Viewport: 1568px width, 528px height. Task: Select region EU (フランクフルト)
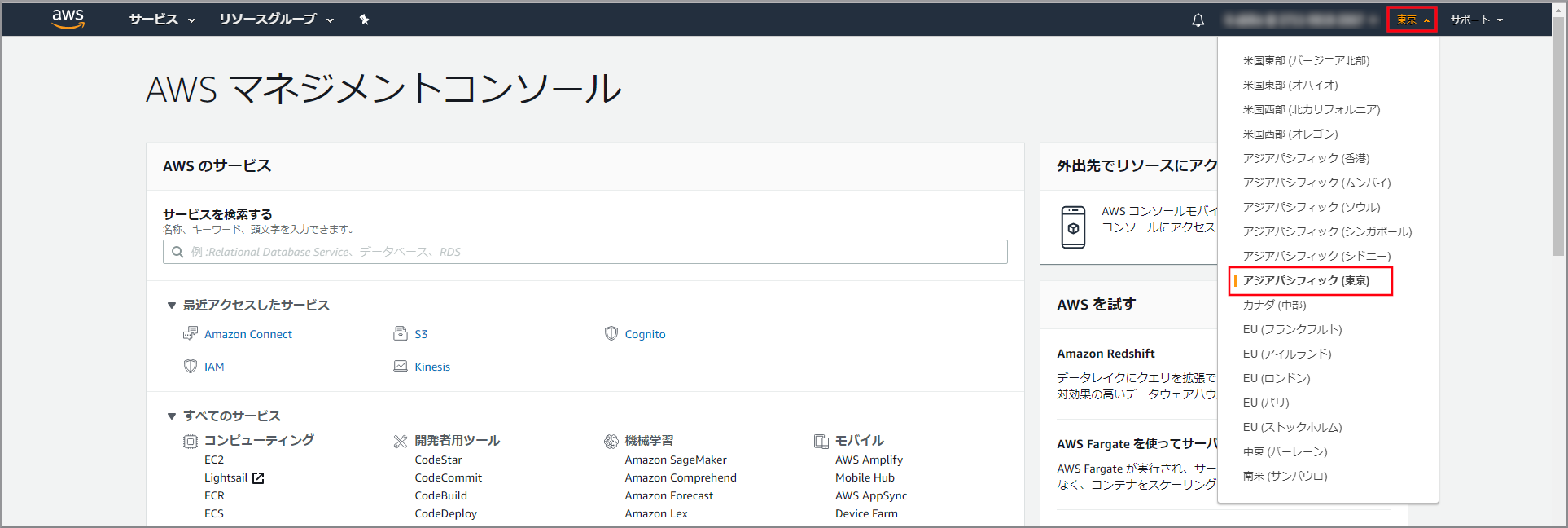coord(1292,329)
